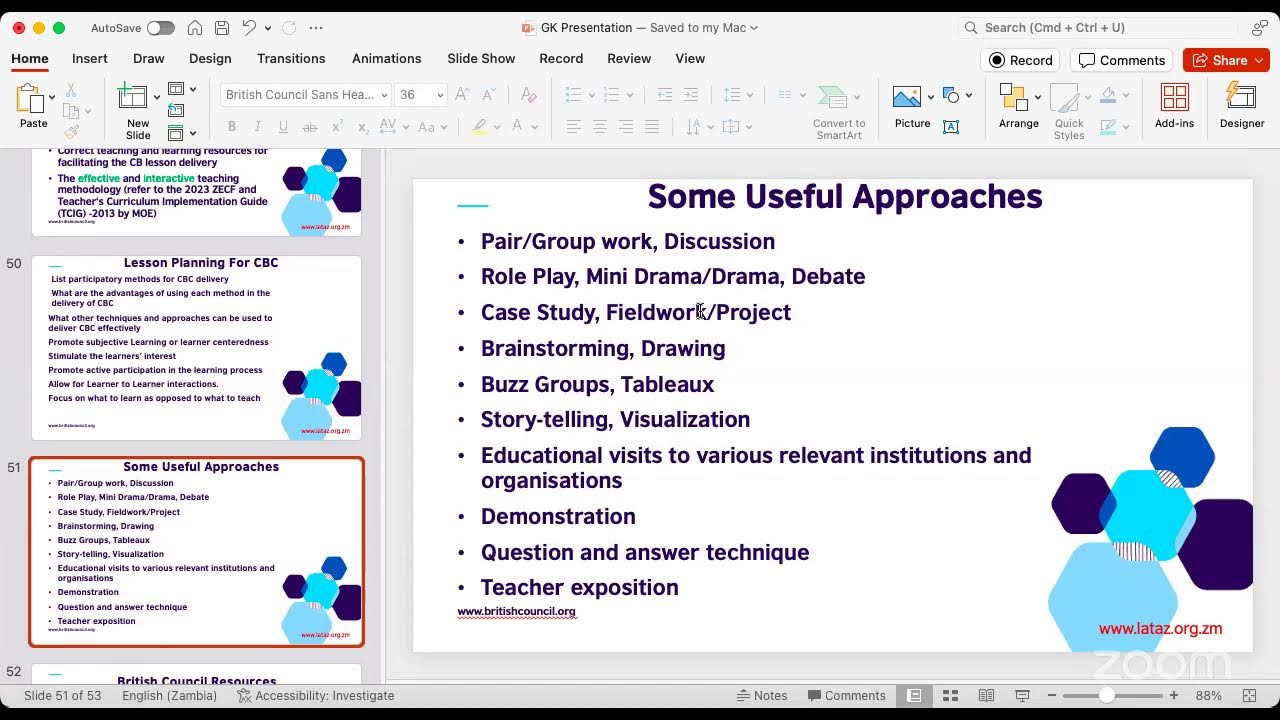Image resolution: width=1280 pixels, height=720 pixels.
Task: Reset the slide layout icon
Action: click(x=176, y=111)
